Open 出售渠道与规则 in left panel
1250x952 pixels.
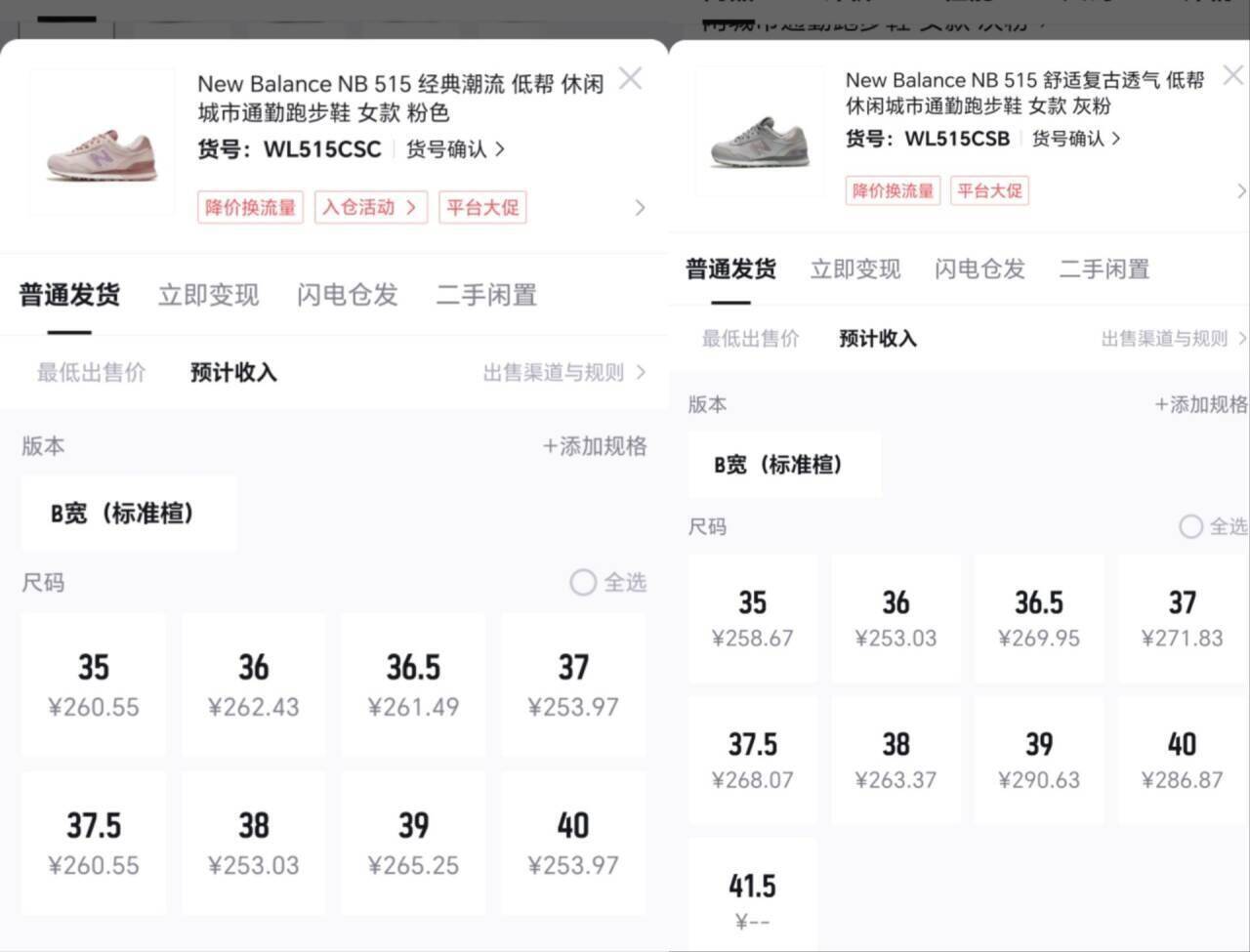(563, 372)
